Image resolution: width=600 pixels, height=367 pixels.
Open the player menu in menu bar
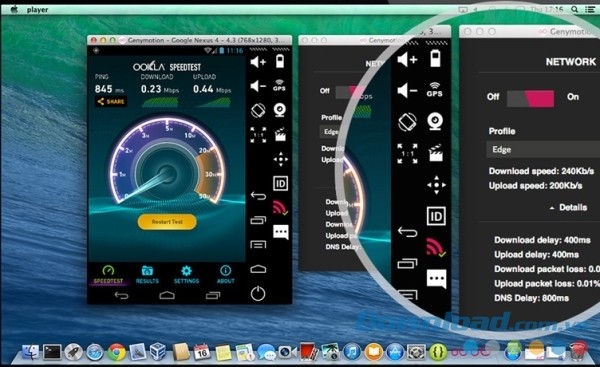pos(38,10)
